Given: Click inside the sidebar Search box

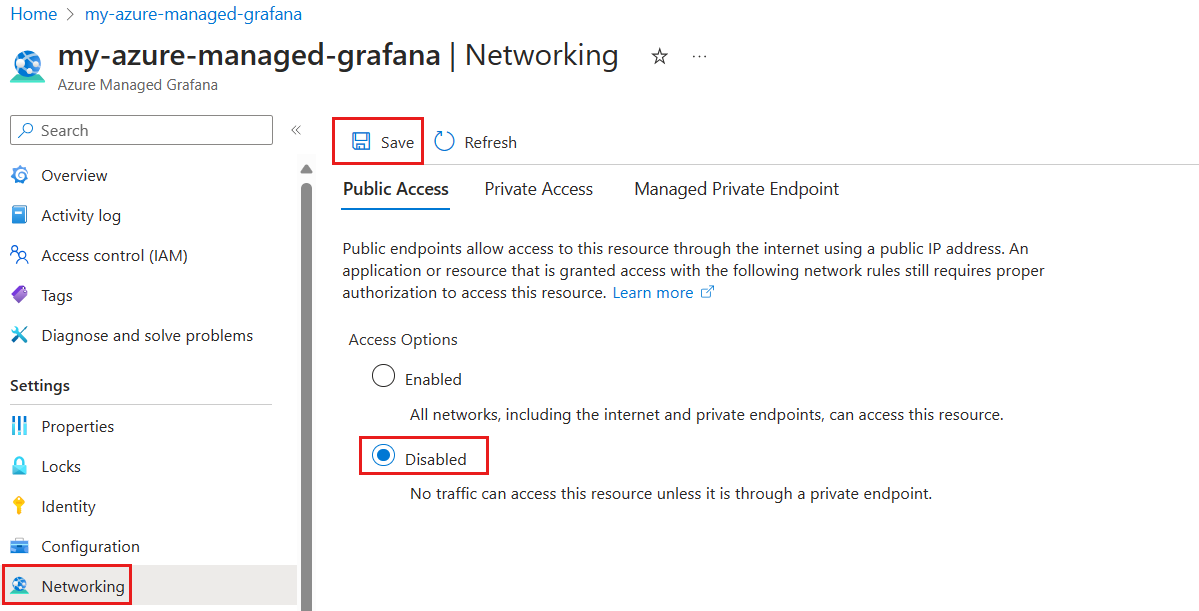Looking at the screenshot, I should point(140,130).
